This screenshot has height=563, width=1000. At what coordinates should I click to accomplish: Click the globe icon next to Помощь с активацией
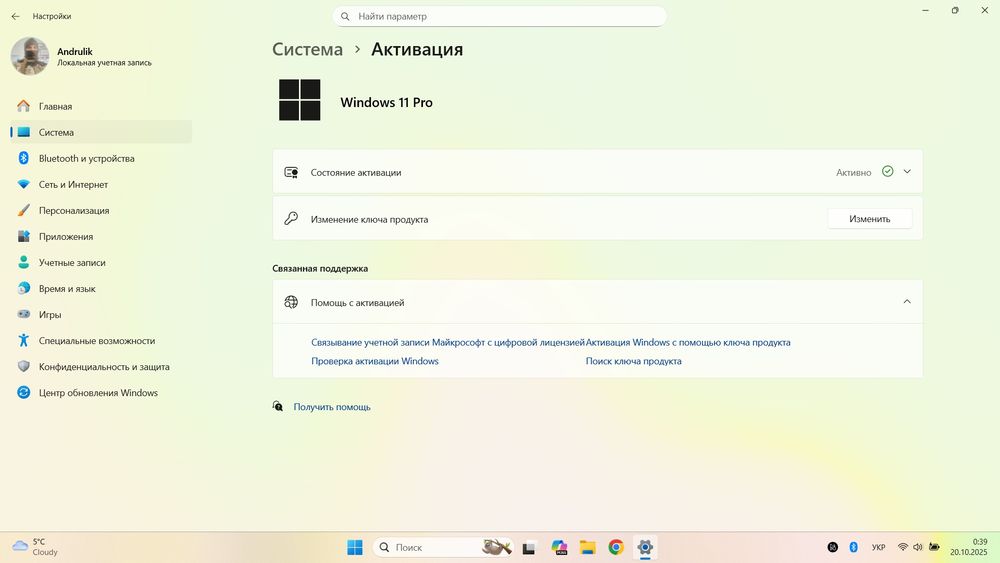(x=291, y=302)
